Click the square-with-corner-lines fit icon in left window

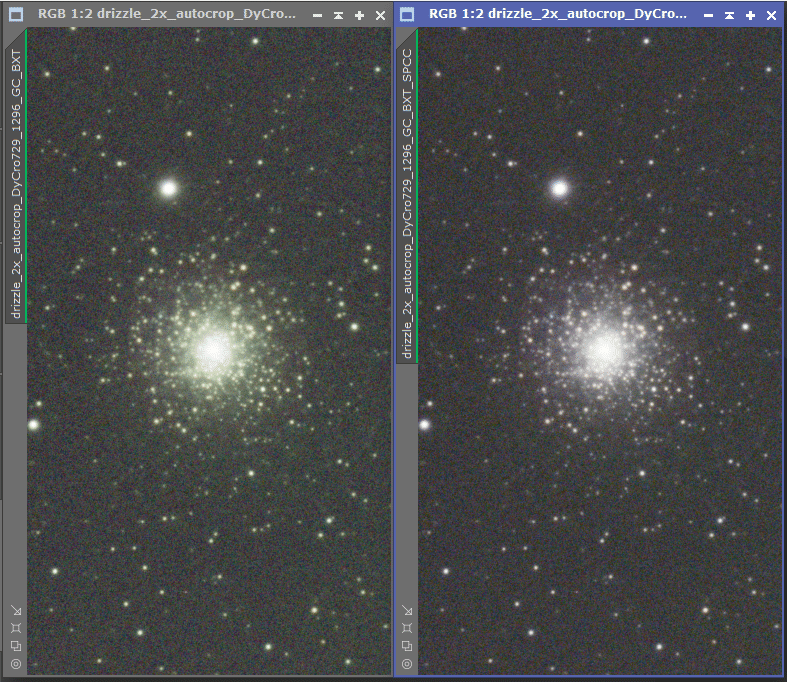(16, 628)
